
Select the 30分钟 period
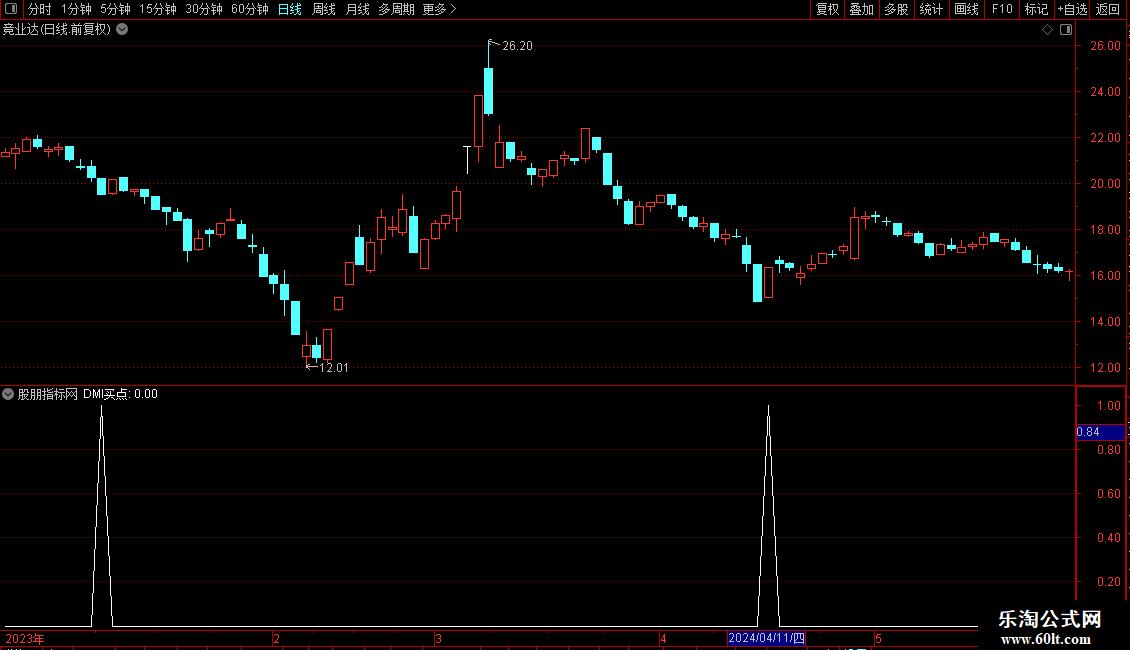point(204,9)
